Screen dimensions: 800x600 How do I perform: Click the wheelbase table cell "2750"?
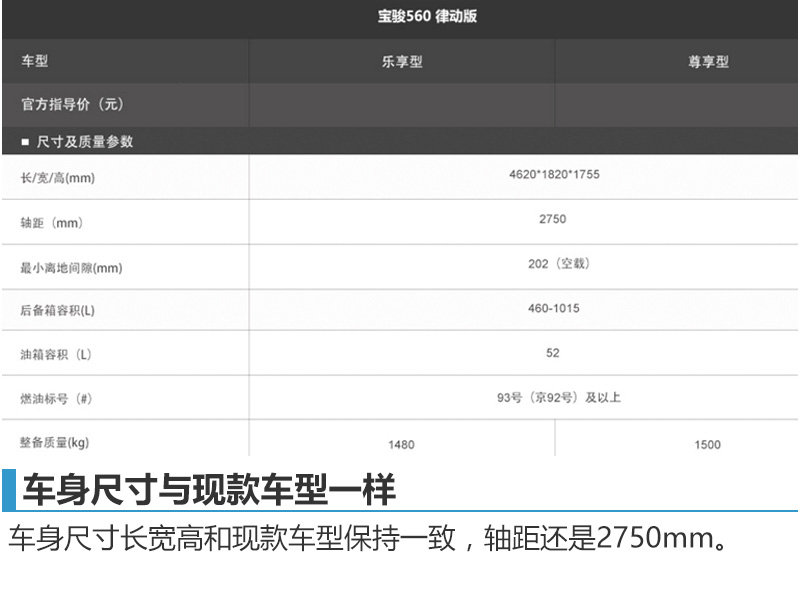[x=553, y=219]
